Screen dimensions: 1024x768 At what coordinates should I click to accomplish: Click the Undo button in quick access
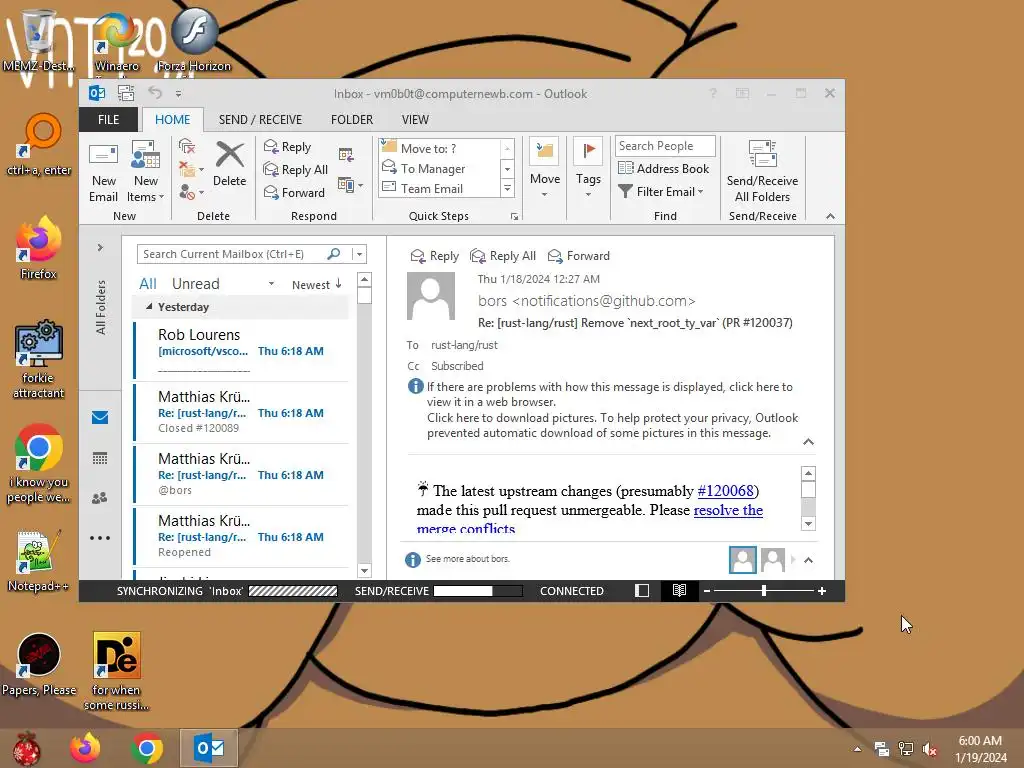pos(155,93)
